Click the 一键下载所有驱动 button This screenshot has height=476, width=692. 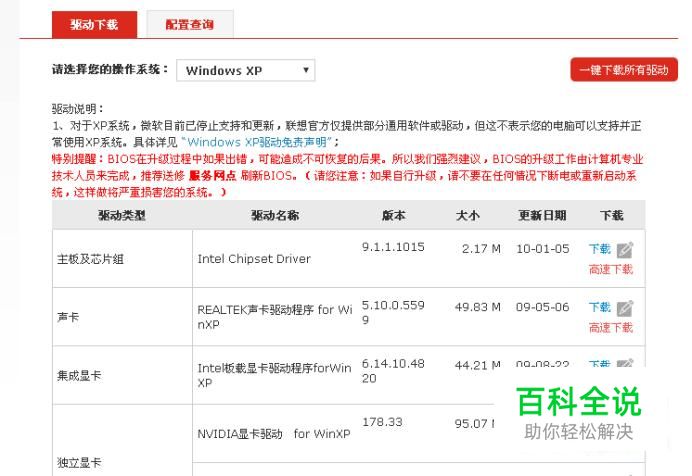pyautogui.click(x=624, y=70)
